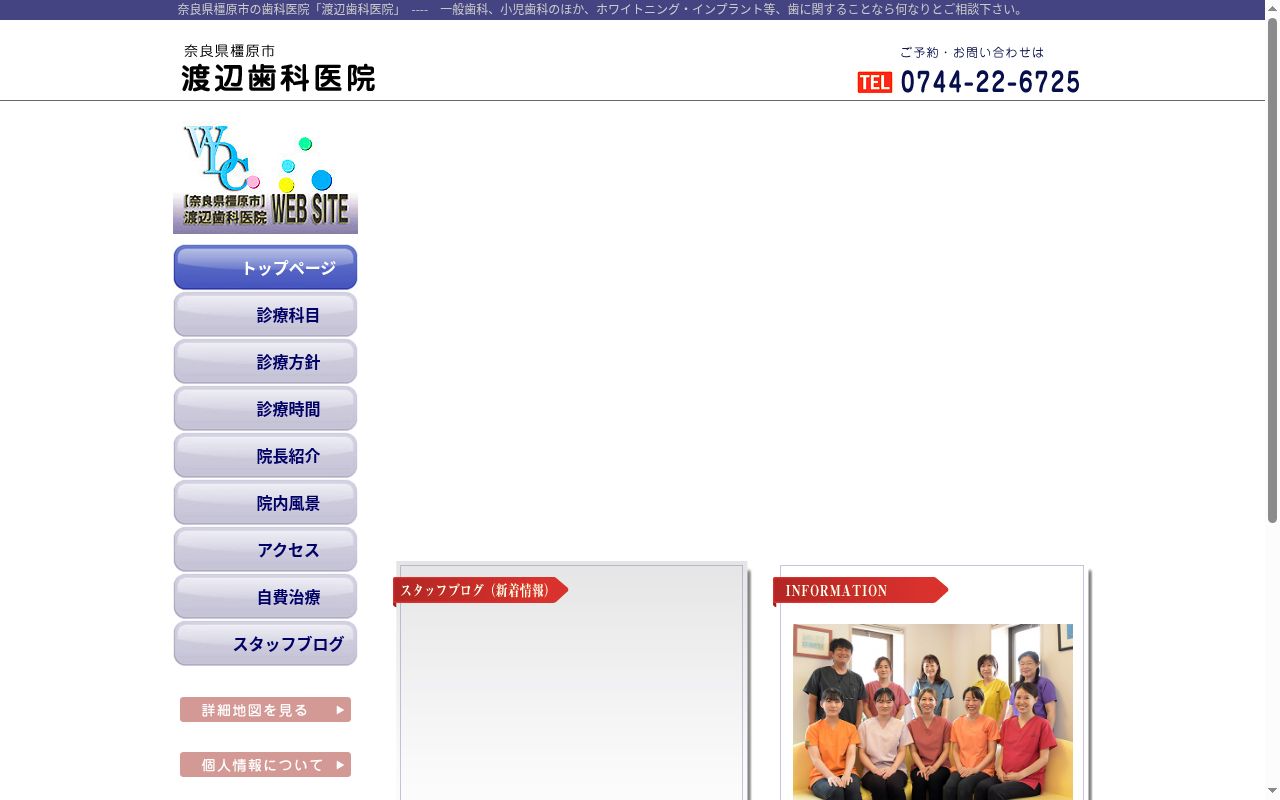Viewport: 1280px width, 800px height.
Task: Click the INFORMATION red banner
Action: click(x=860, y=591)
